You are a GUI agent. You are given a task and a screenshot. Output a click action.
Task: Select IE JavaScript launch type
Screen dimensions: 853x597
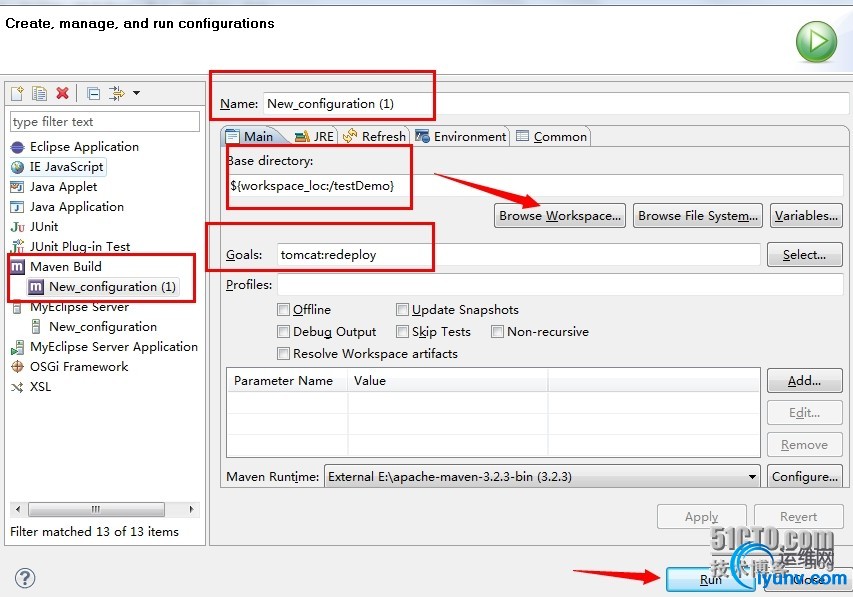[66, 167]
